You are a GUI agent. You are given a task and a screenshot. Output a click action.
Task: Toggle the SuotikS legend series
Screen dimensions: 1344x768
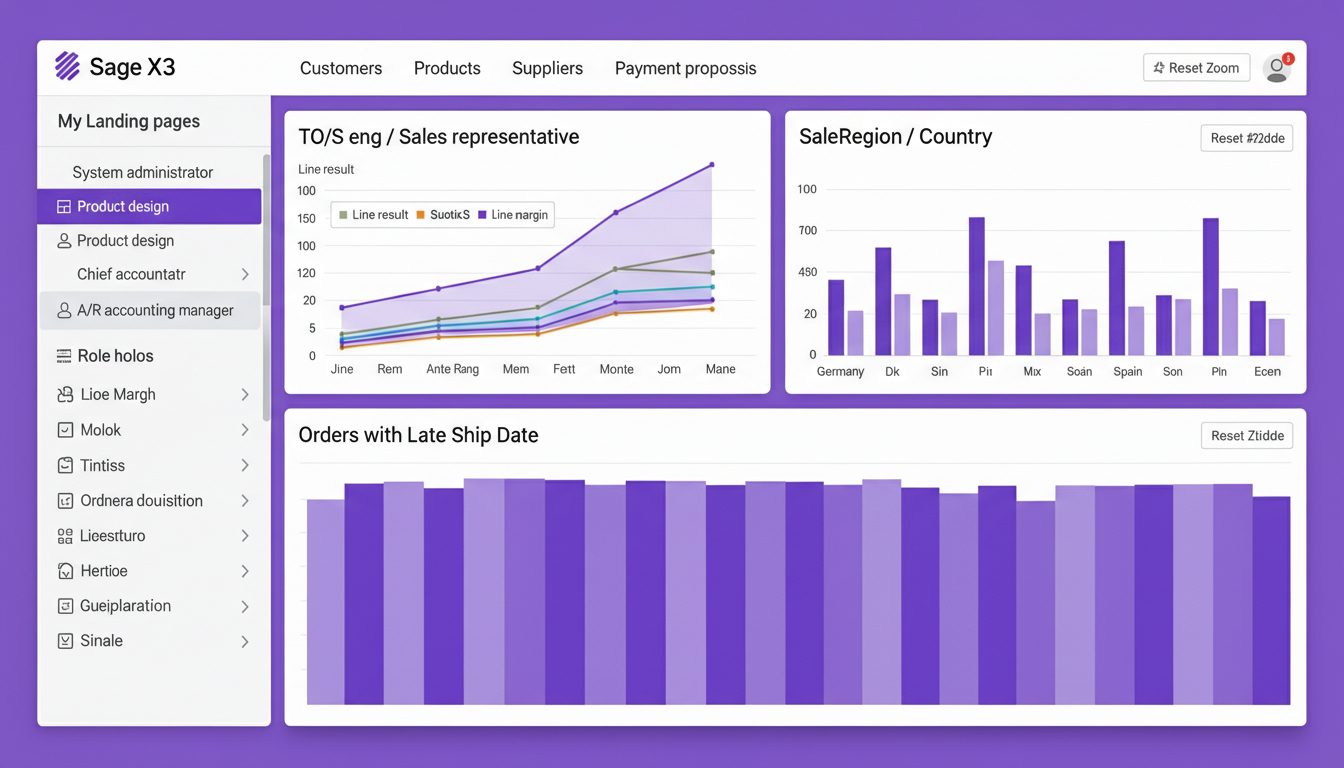[443, 215]
